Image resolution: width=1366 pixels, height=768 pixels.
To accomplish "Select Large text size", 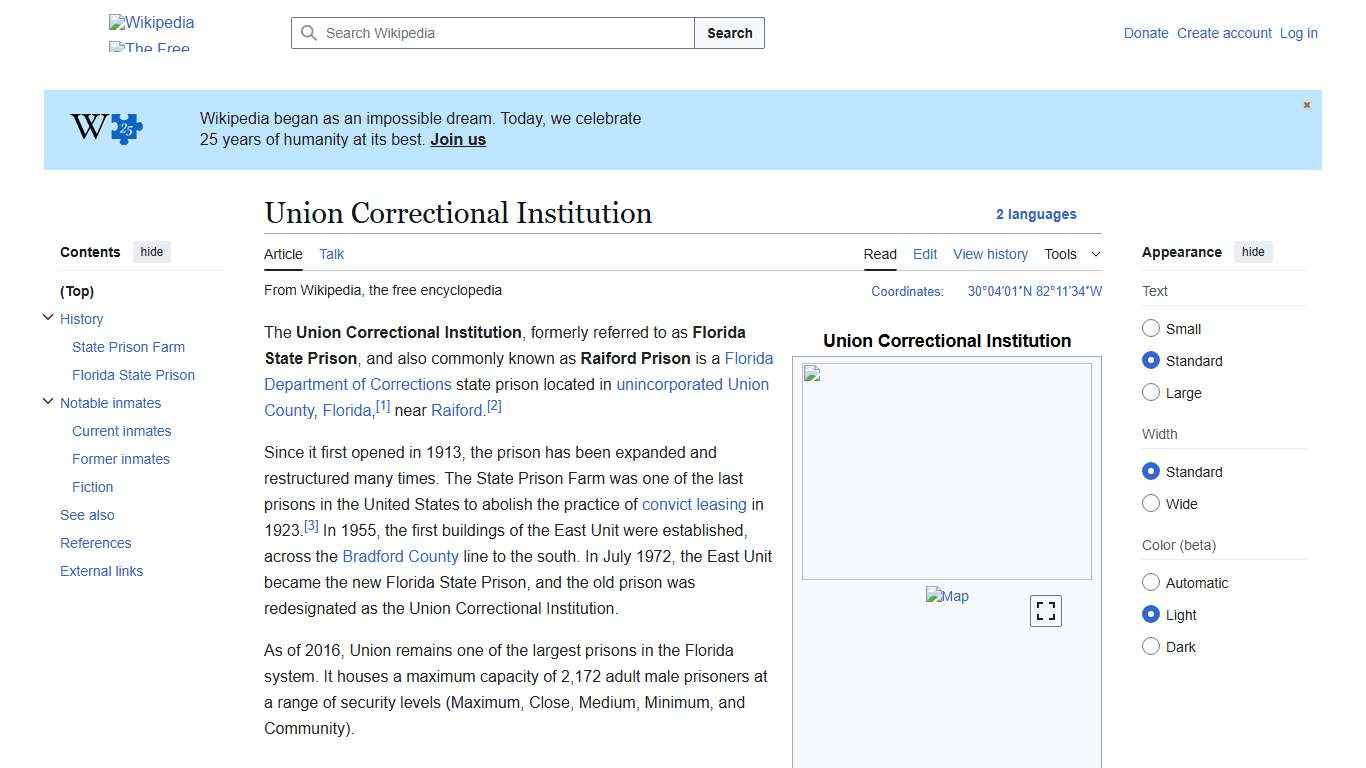I will pos(1151,392).
